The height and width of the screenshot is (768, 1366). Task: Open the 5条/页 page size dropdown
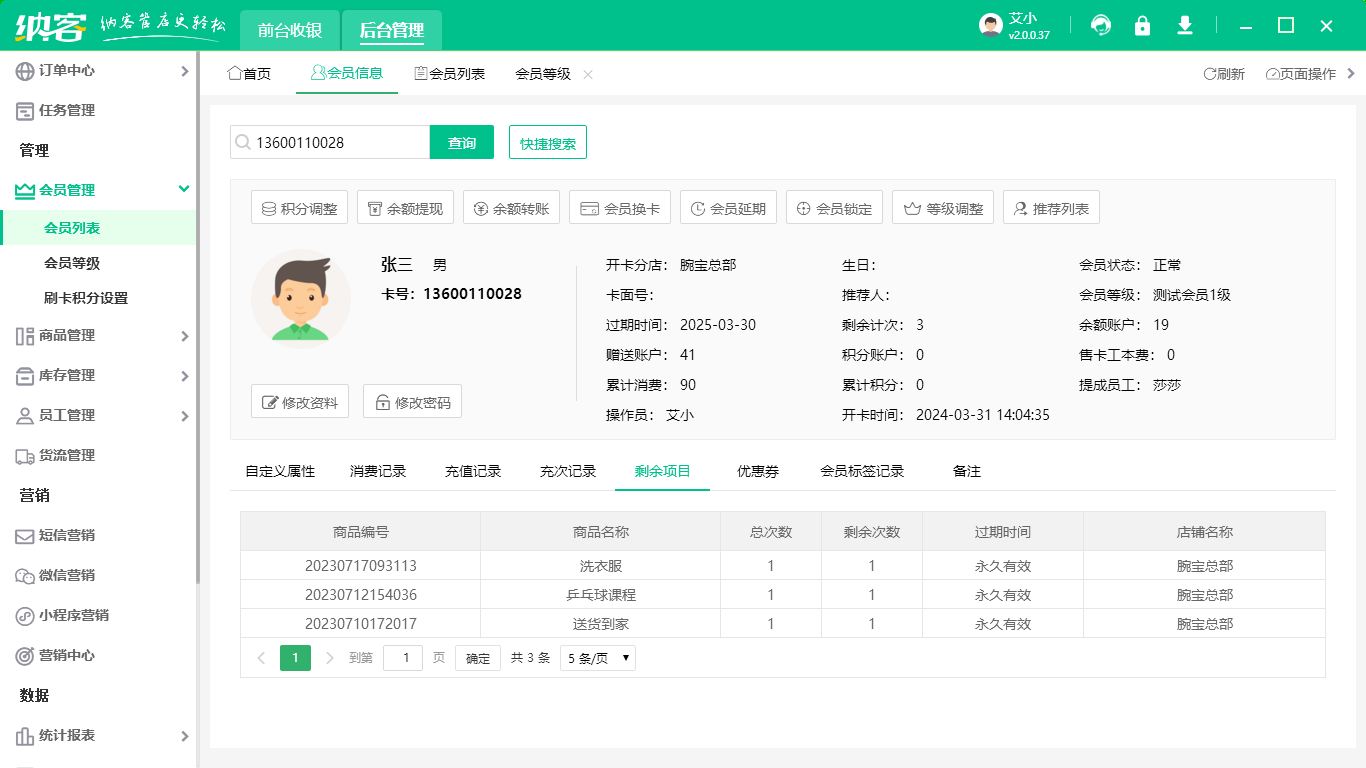point(598,658)
